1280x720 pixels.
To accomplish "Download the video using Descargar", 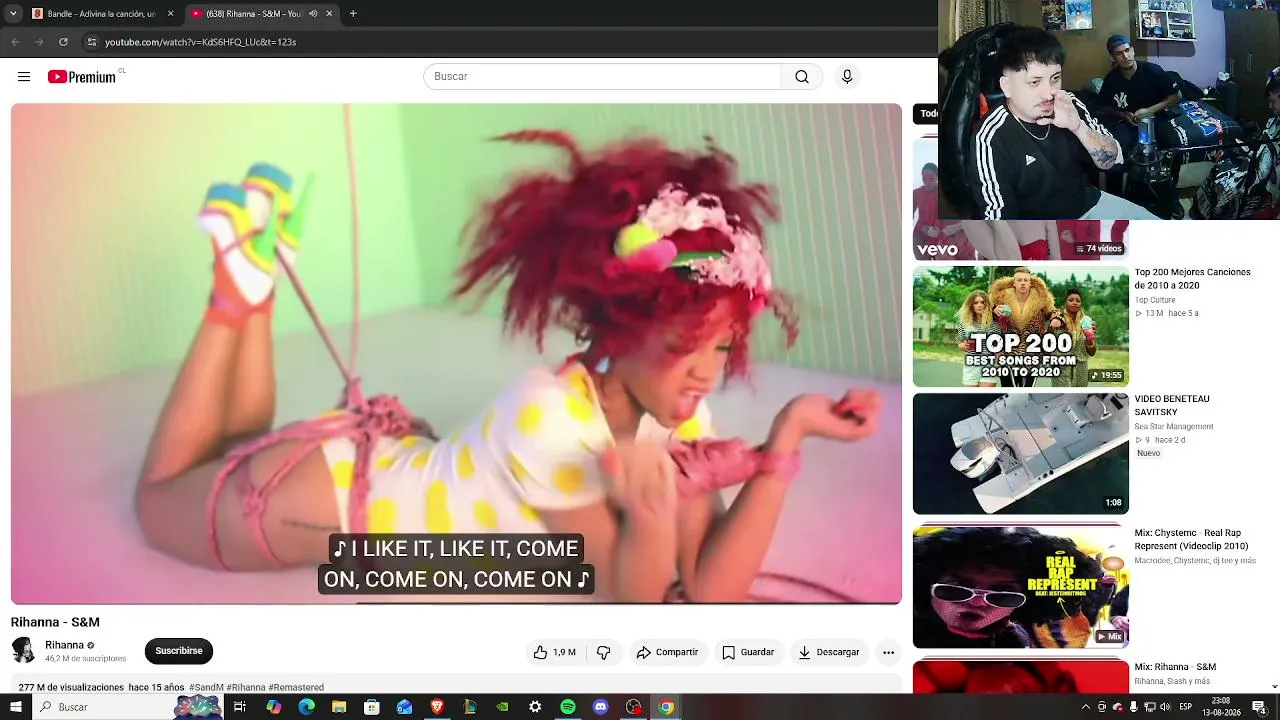I will pyautogui.click(x=828, y=652).
